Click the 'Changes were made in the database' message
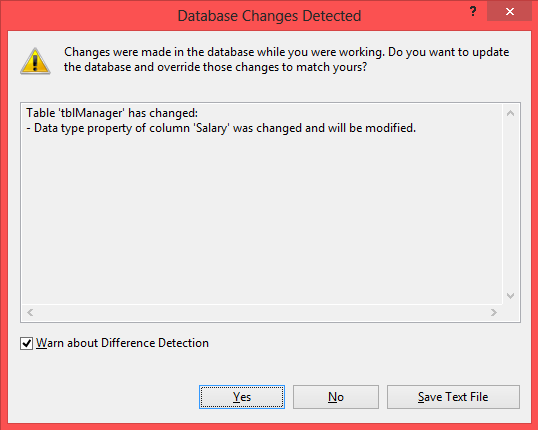Screen dimensions: 538x430 [x=286, y=59]
